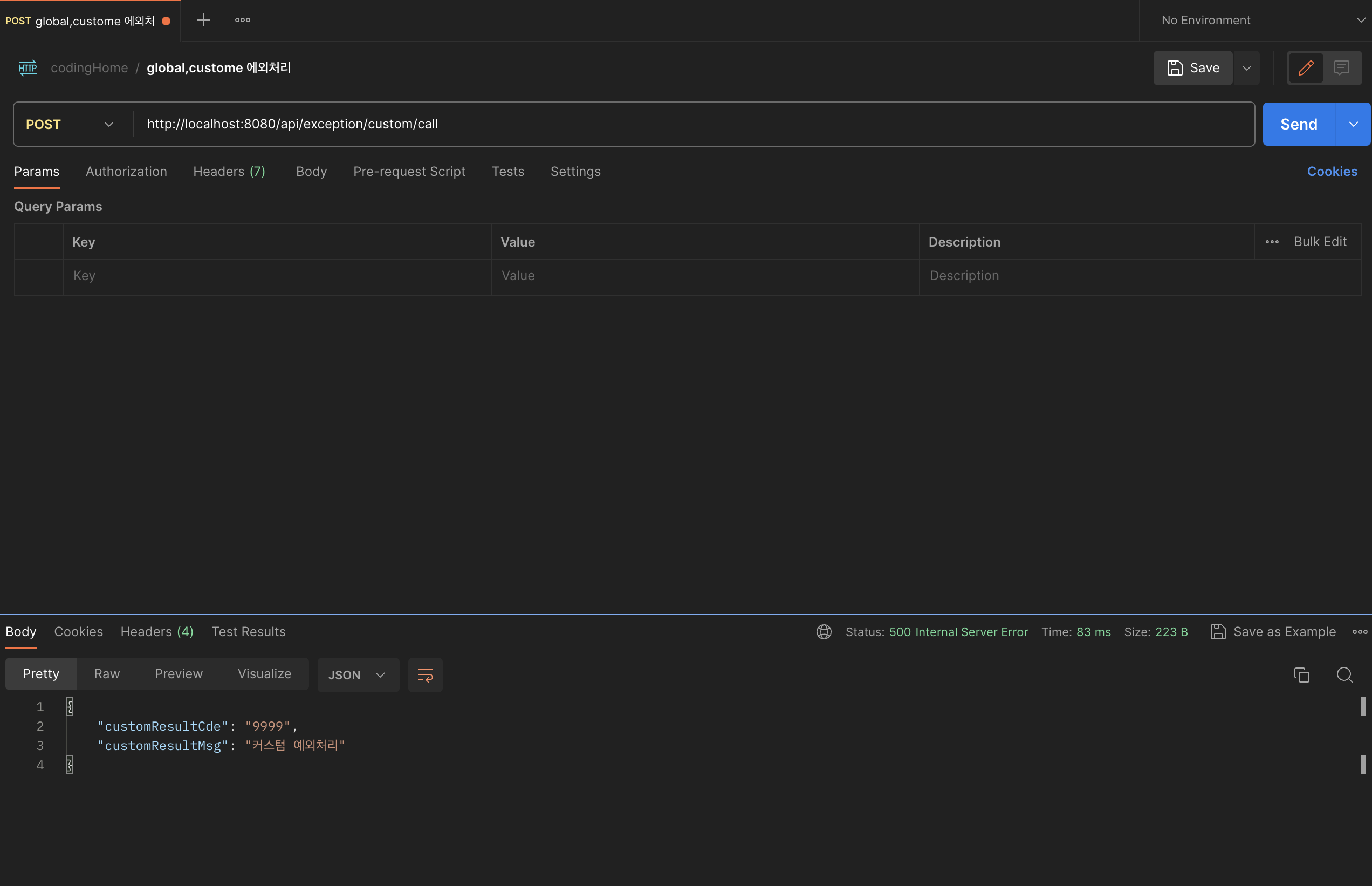
Task: Expand Save options dropdown arrow
Action: pyautogui.click(x=1246, y=68)
